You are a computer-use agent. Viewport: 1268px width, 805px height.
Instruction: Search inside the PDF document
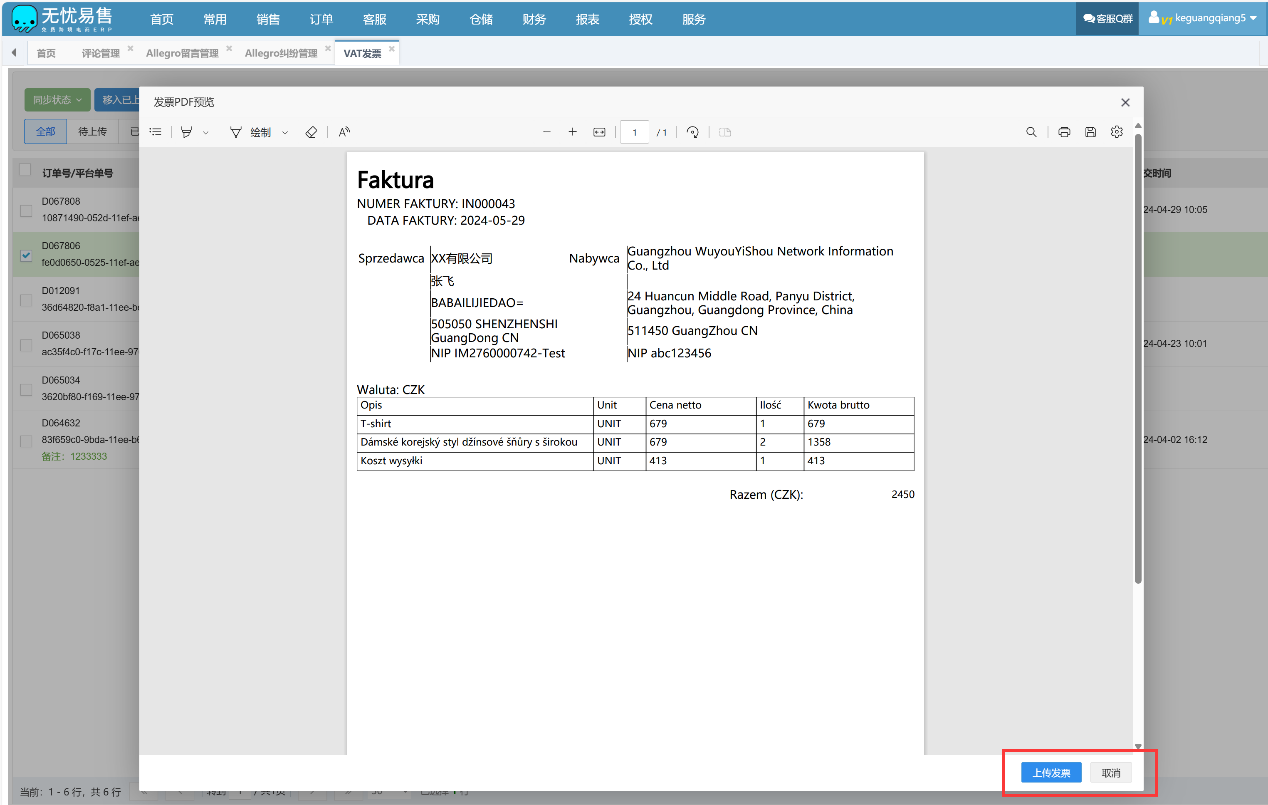1031,132
